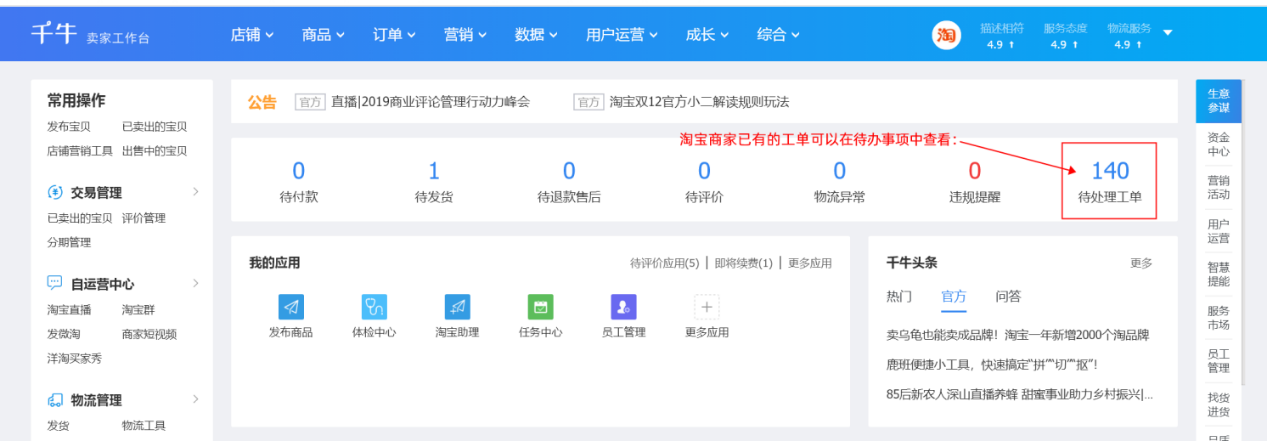Switch to the 热门 tab
Image resolution: width=1267 pixels, height=441 pixels.
[x=899, y=297]
